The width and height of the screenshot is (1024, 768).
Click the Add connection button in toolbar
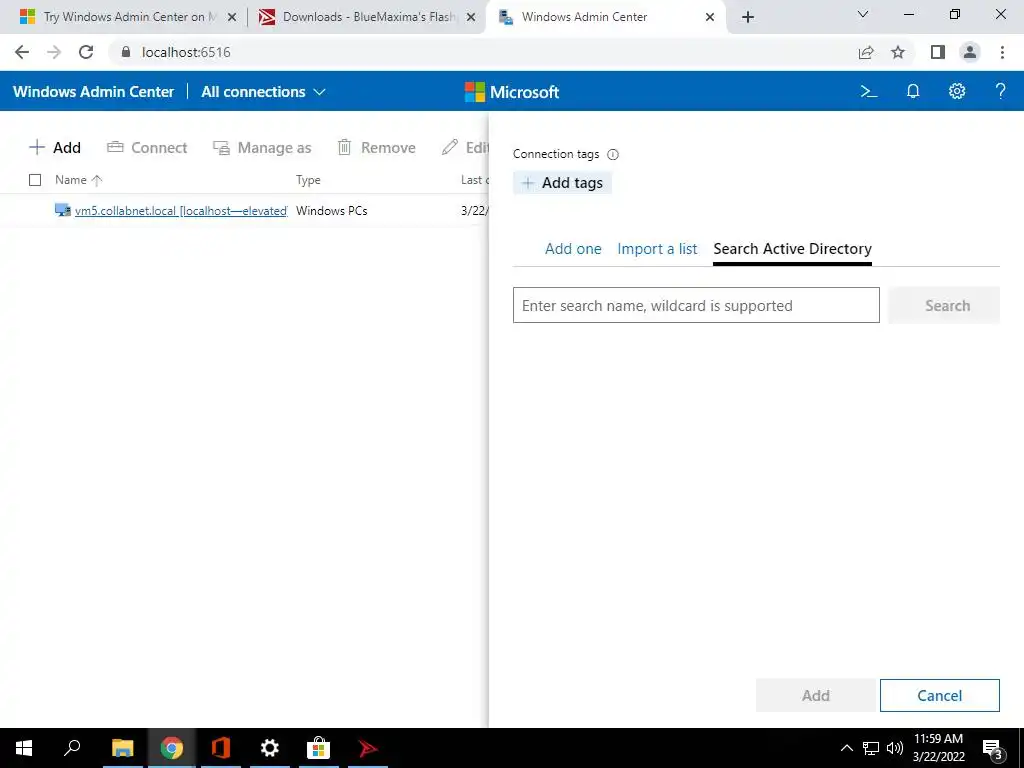click(55, 148)
